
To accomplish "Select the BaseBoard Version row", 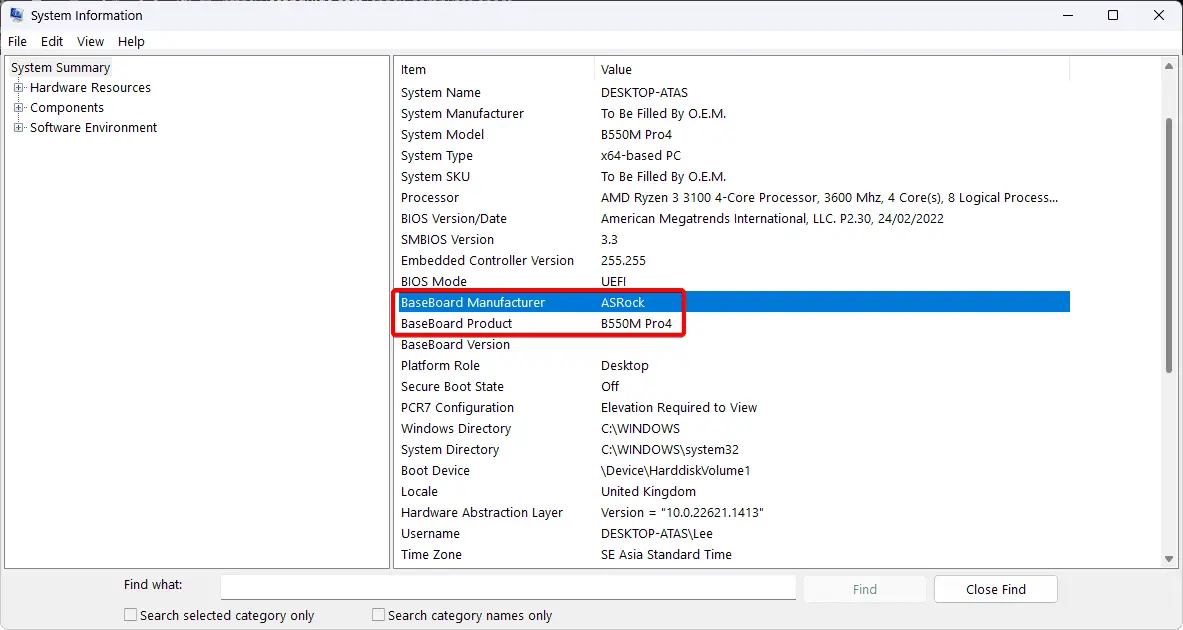I will point(734,345).
